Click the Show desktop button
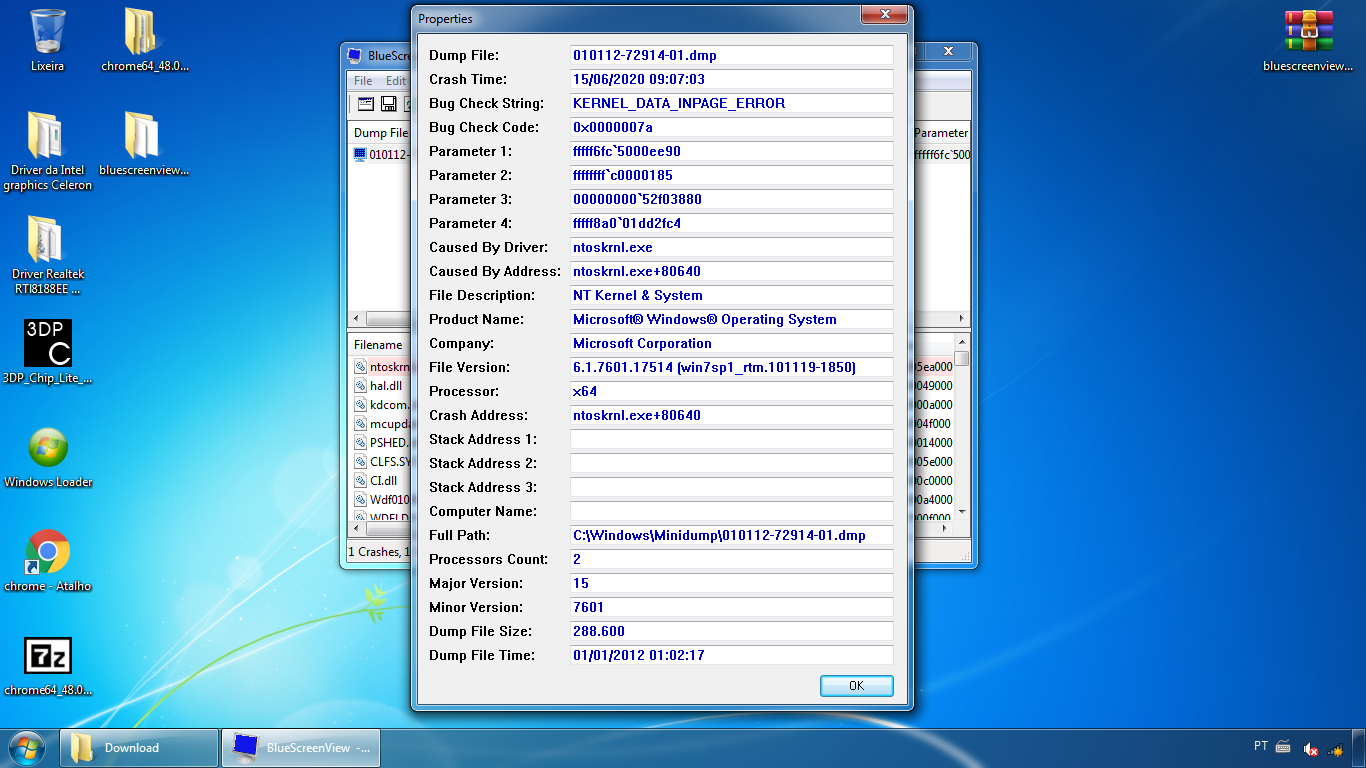The height and width of the screenshot is (768, 1366). pyautogui.click(x=1358, y=748)
